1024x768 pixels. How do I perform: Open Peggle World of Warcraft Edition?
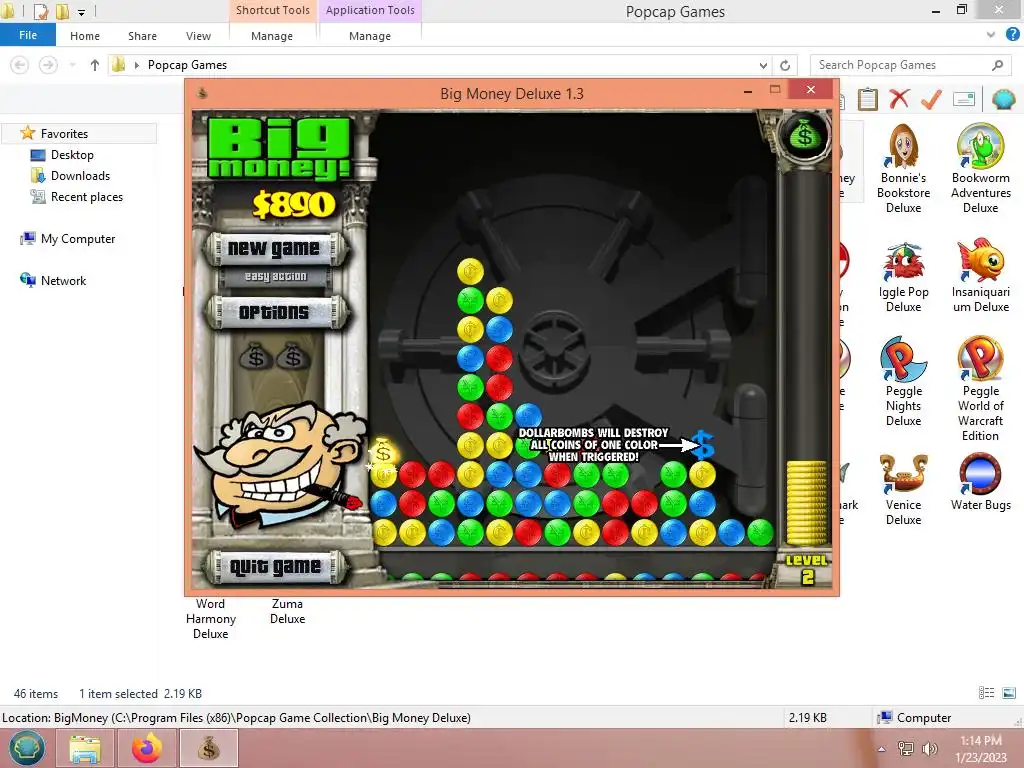[x=980, y=389]
